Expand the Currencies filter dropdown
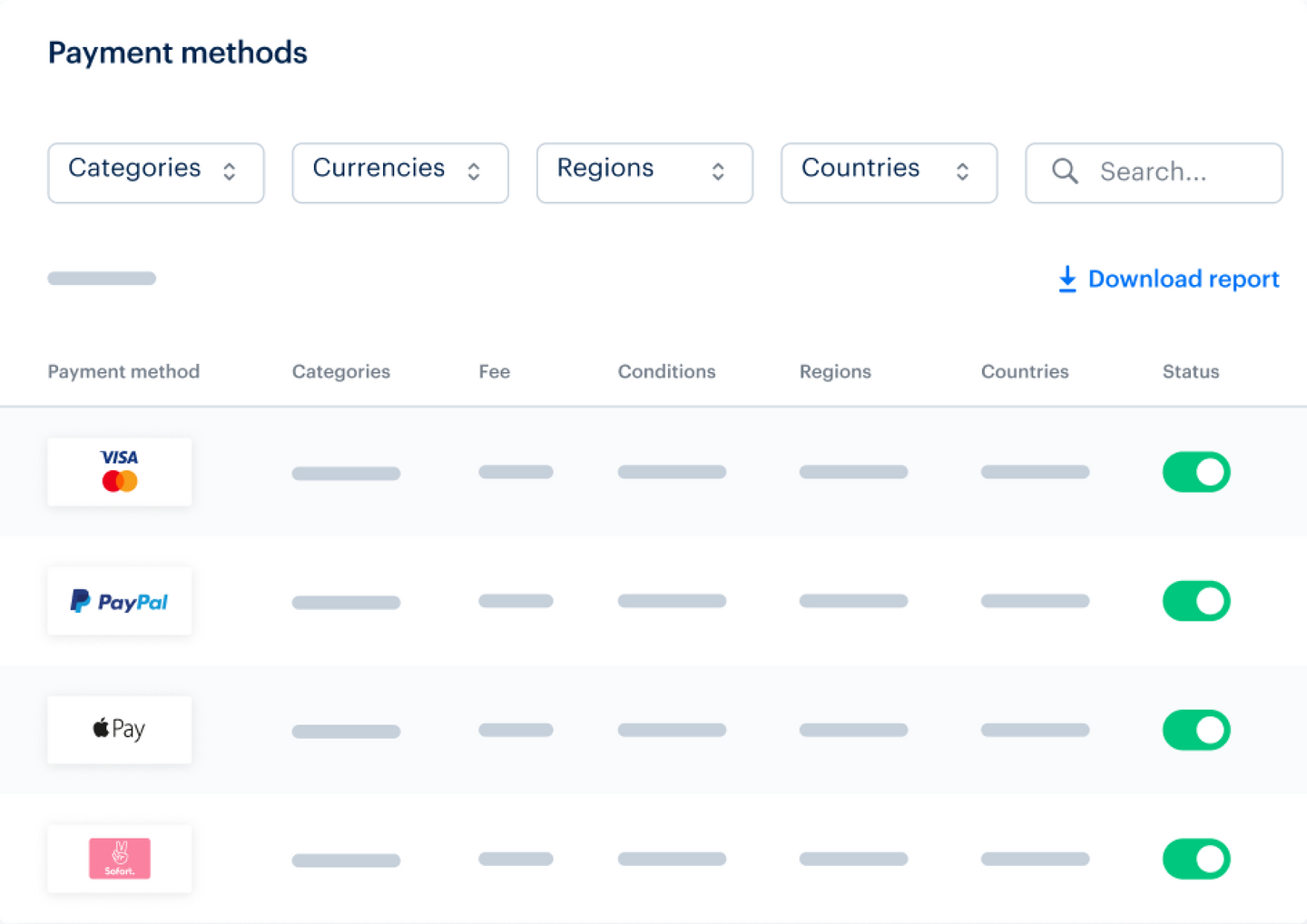Viewport: 1307px width, 924px height. tap(399, 172)
